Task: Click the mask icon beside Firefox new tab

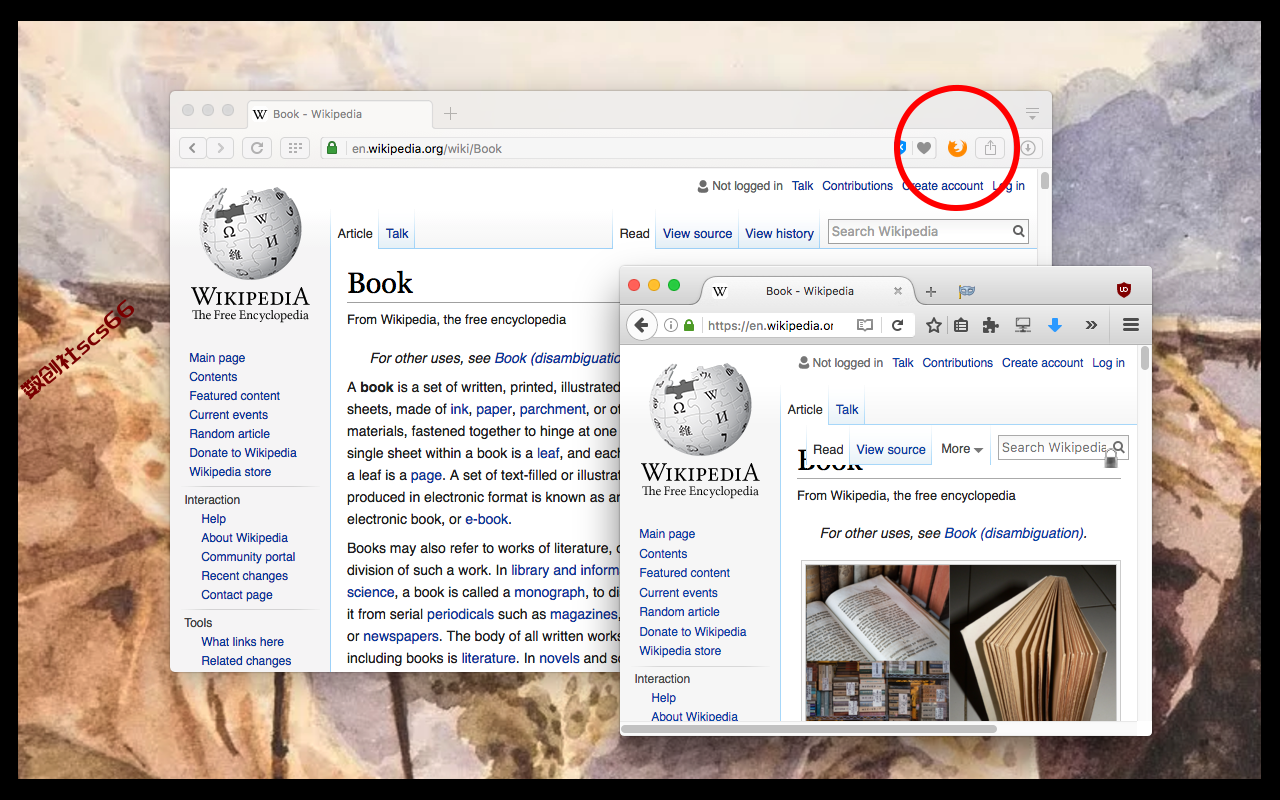Action: [967, 291]
